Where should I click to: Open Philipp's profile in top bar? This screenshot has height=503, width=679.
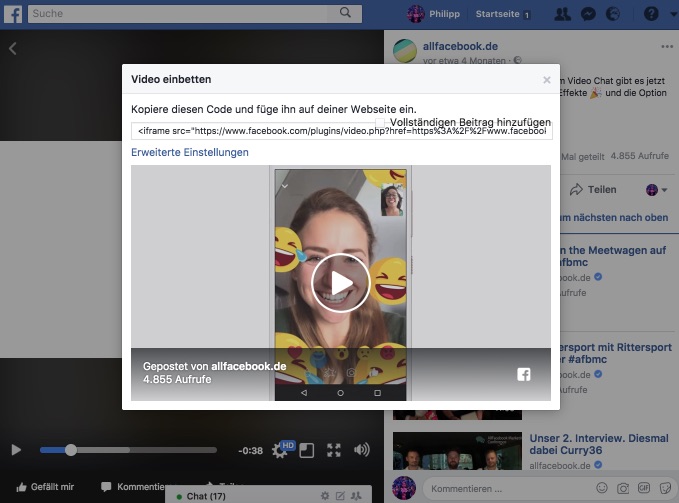tap(433, 14)
